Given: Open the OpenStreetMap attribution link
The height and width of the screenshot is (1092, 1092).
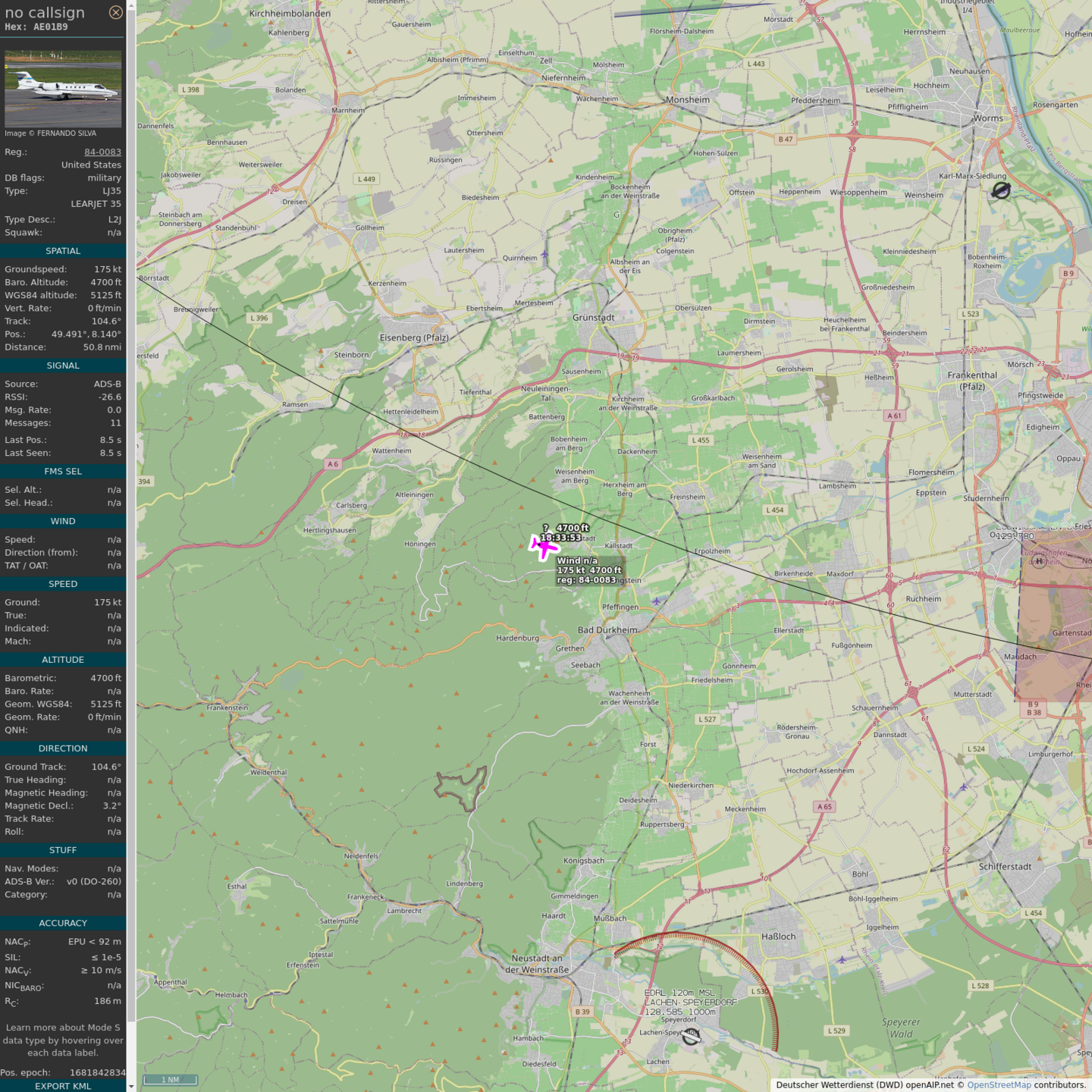Looking at the screenshot, I should click(x=999, y=1085).
